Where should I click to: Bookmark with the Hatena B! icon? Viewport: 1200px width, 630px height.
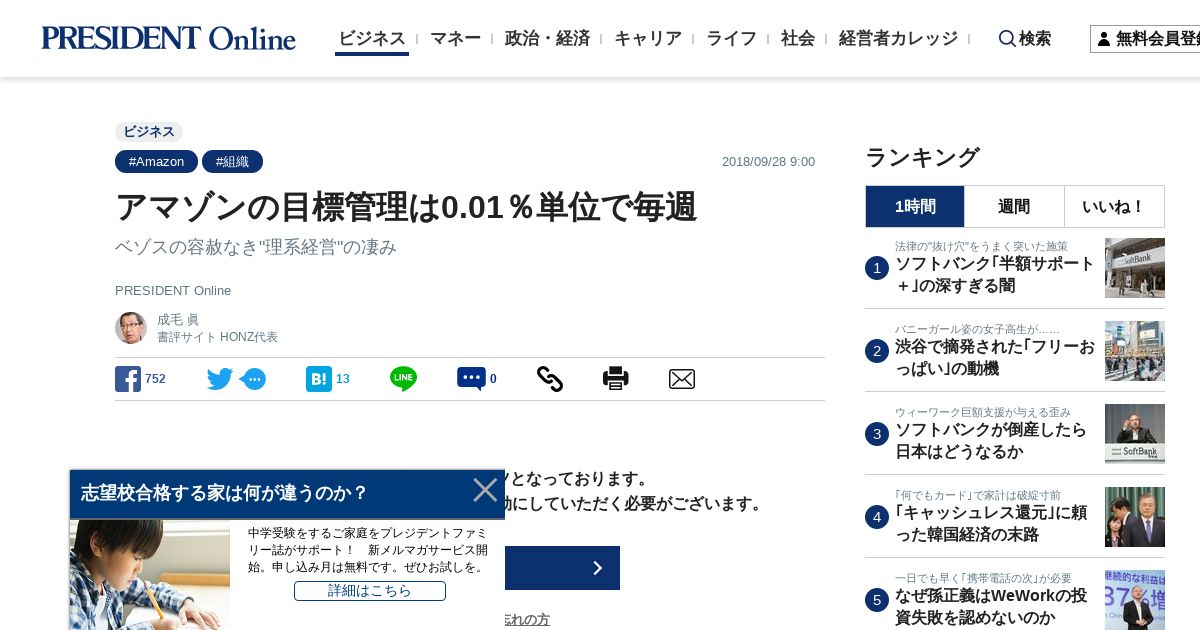[x=318, y=379]
